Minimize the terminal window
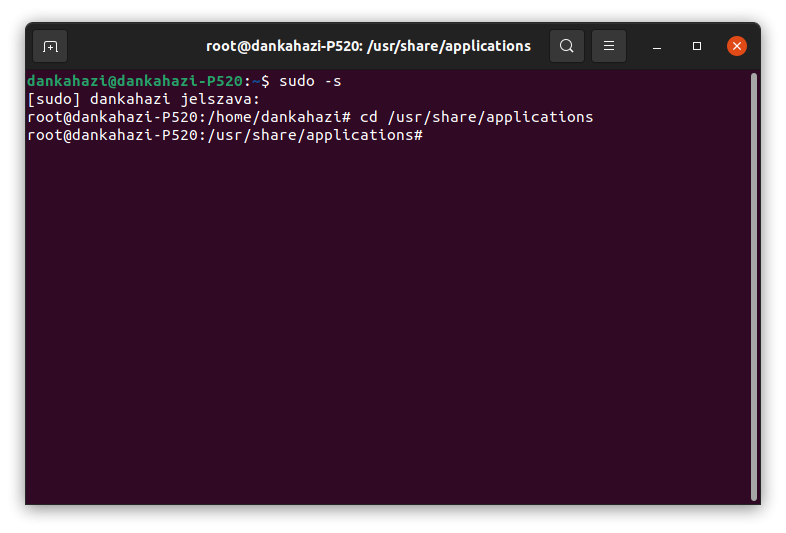This screenshot has width=786, height=533. tap(657, 47)
